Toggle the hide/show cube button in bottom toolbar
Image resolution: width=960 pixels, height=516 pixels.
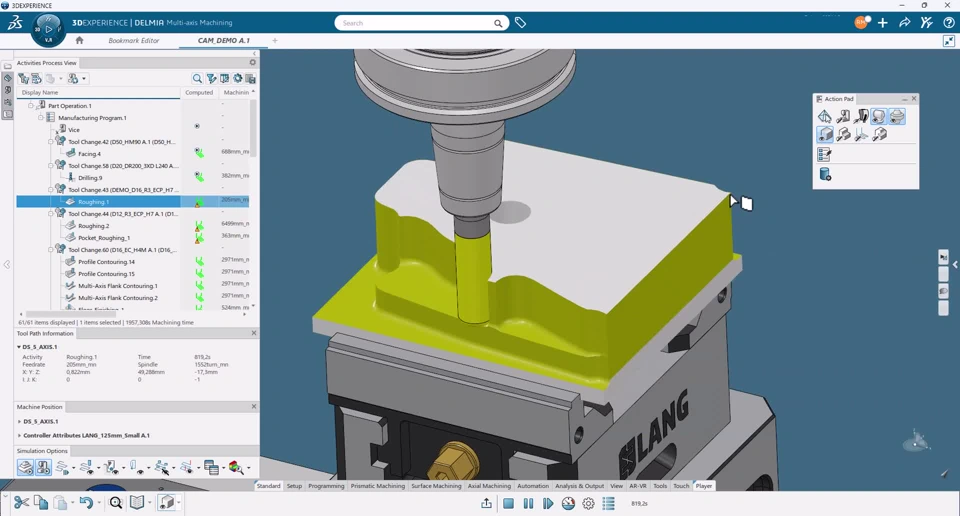tap(166, 503)
